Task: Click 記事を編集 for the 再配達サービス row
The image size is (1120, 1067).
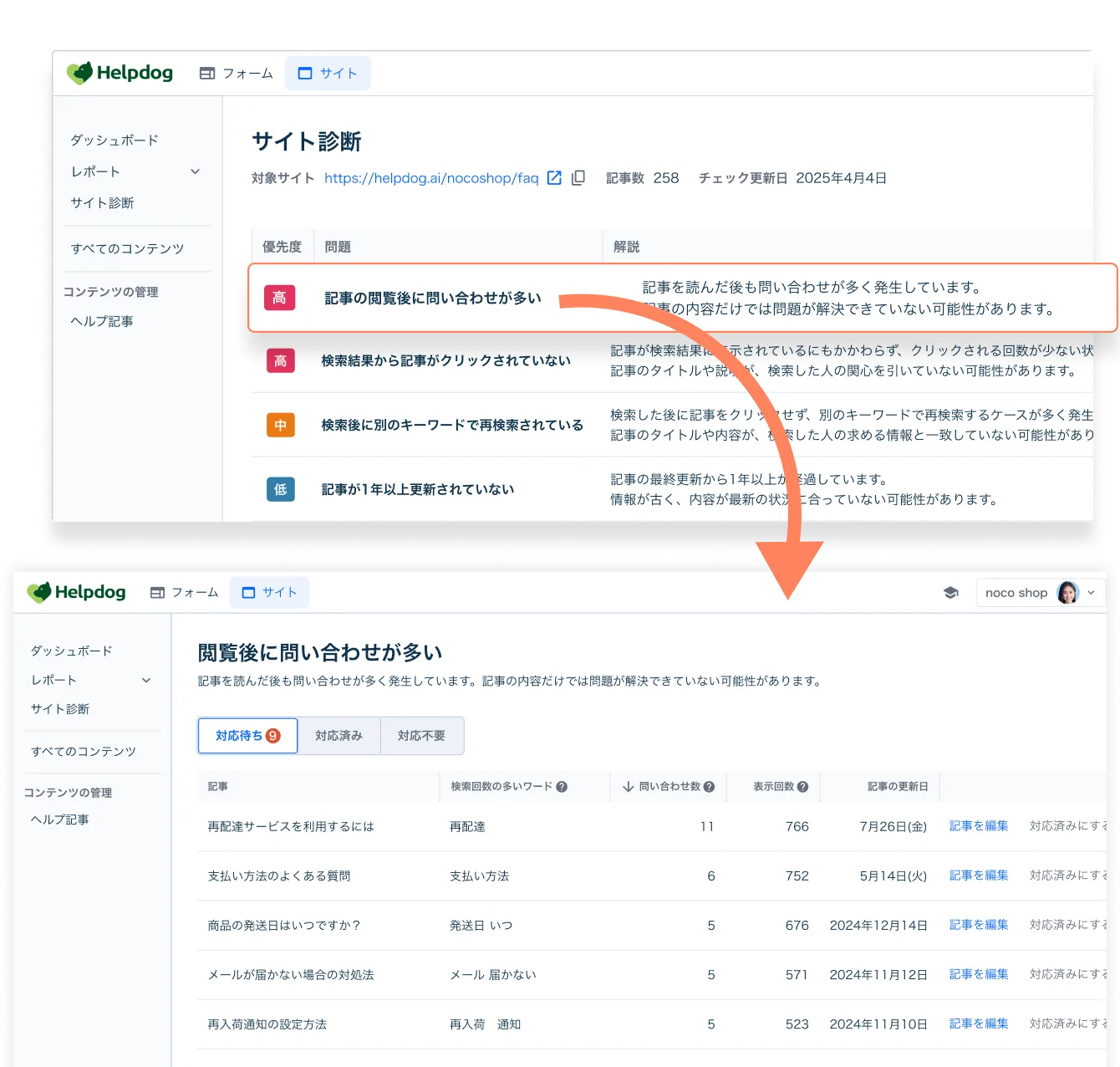Action: tap(978, 826)
